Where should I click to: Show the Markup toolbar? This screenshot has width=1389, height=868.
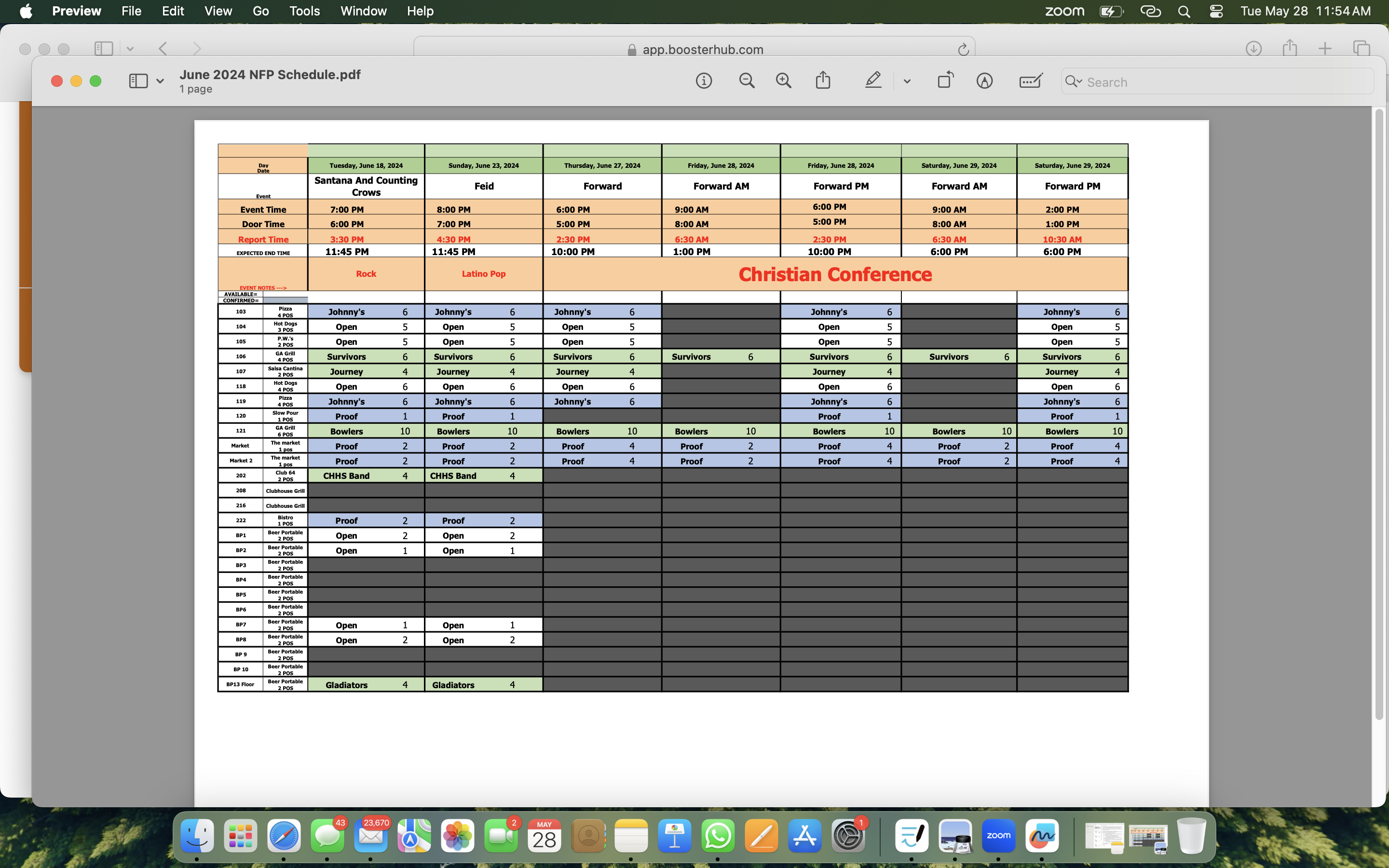[x=984, y=81]
